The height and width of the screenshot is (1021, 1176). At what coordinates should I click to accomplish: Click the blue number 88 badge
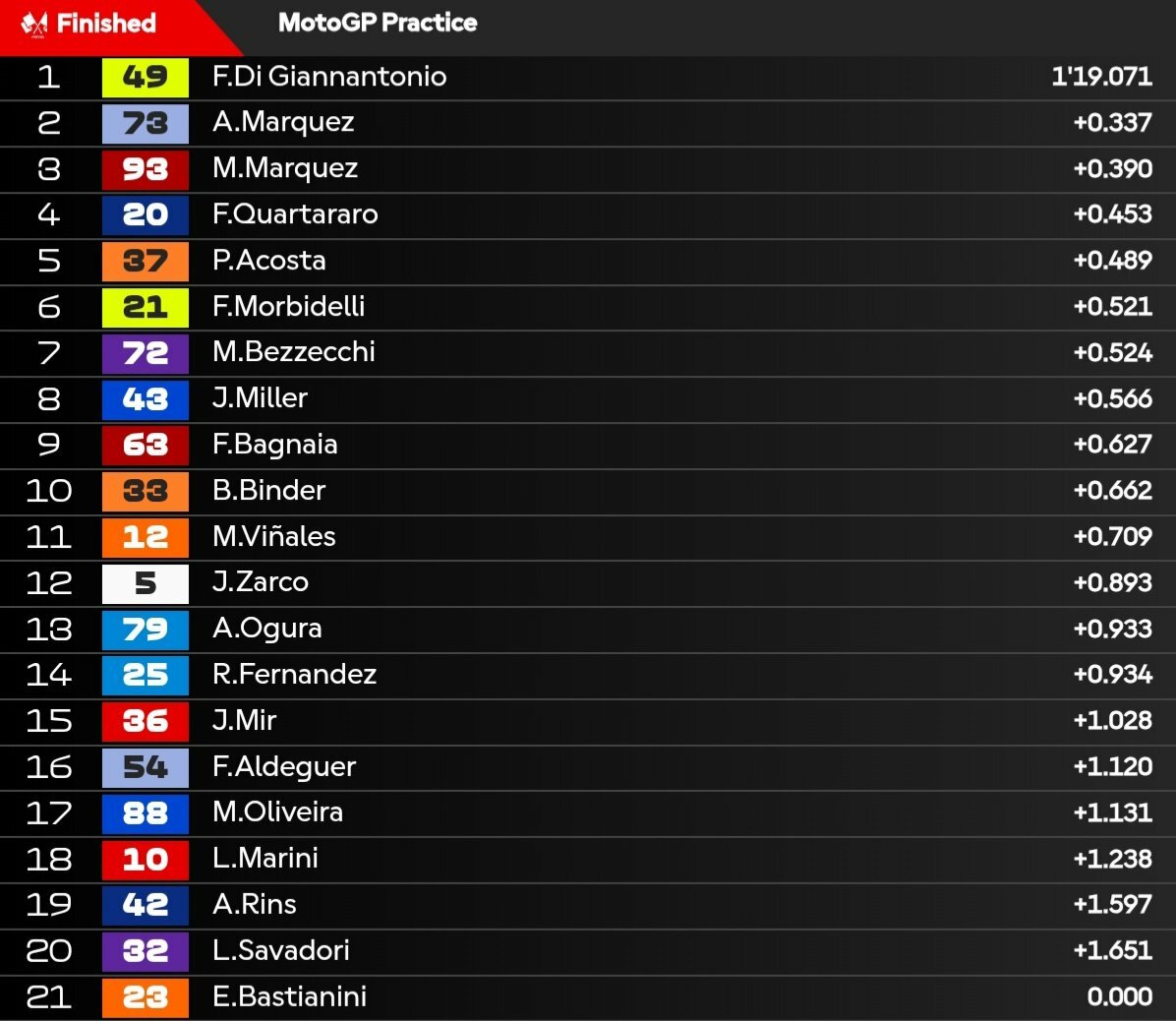[x=146, y=813]
